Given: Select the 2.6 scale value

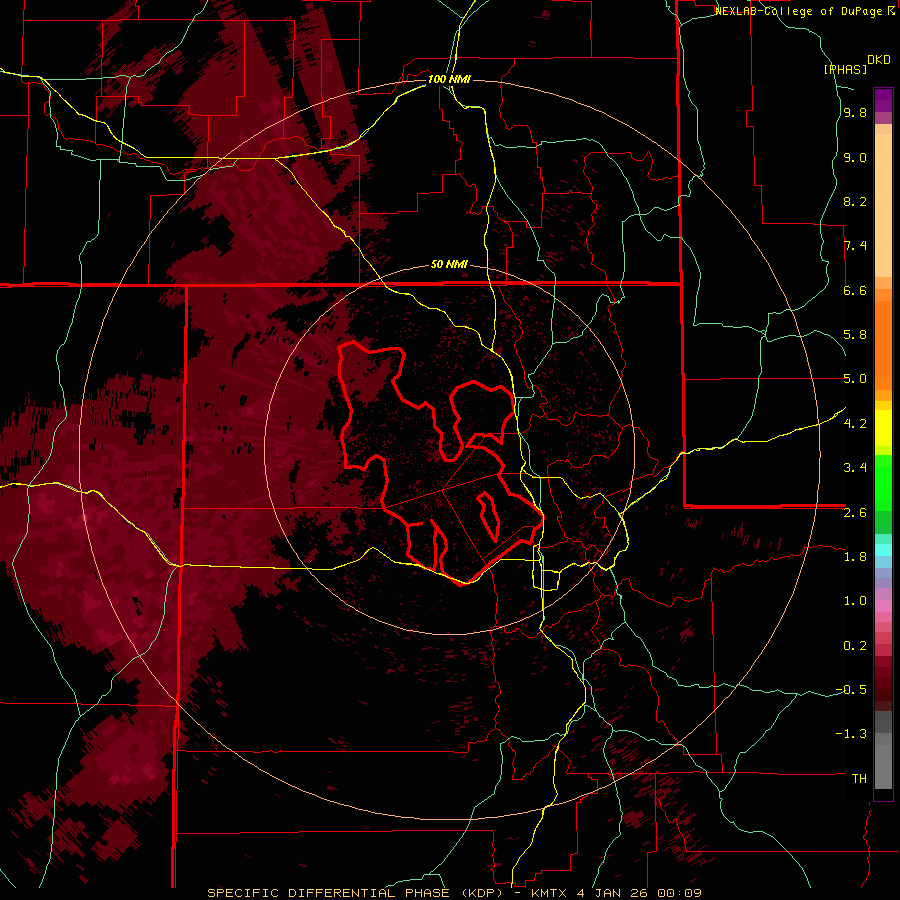Looking at the screenshot, I should click(855, 513).
